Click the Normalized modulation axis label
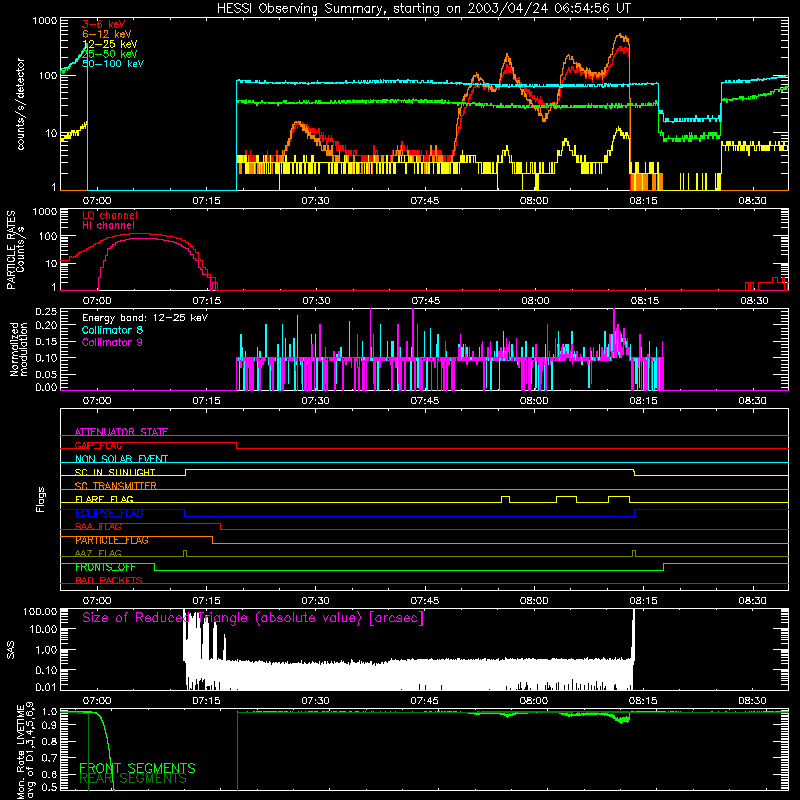The image size is (800, 800). point(18,349)
